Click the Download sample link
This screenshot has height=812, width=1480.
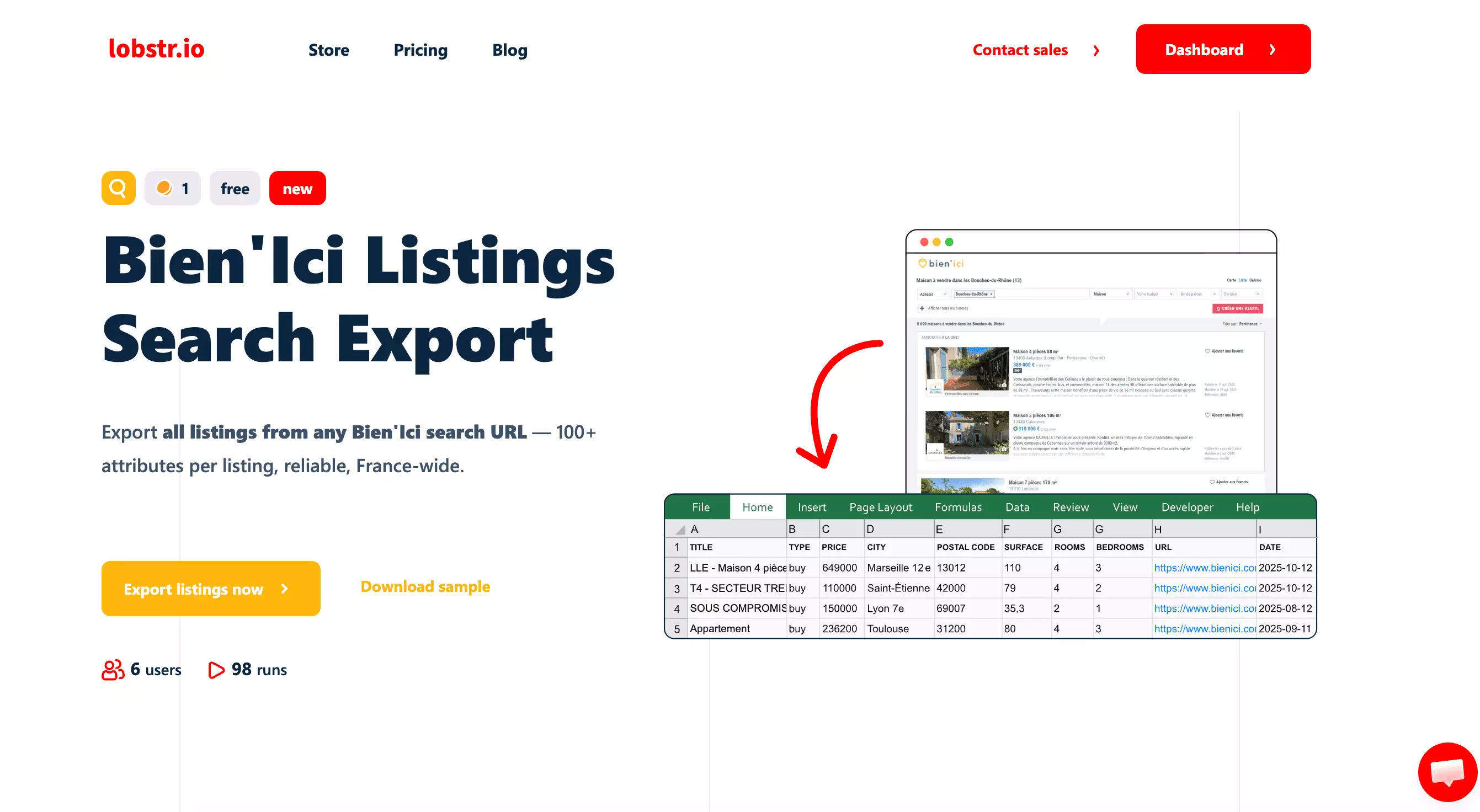tap(425, 586)
